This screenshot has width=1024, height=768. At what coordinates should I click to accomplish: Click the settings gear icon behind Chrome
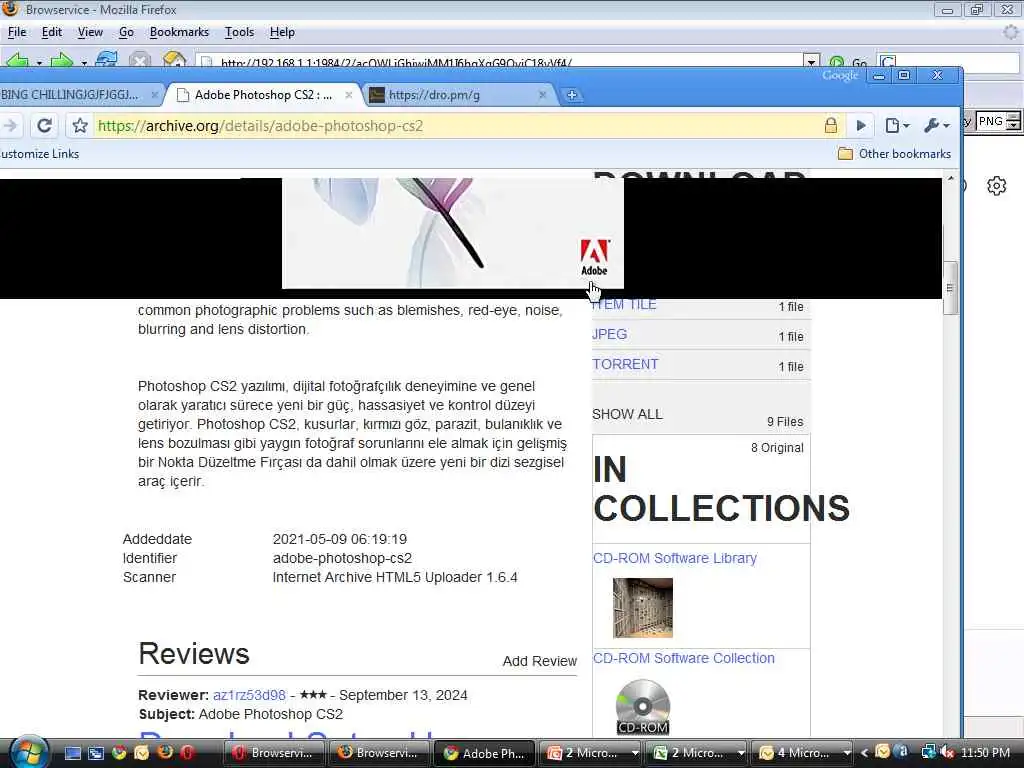point(997,186)
